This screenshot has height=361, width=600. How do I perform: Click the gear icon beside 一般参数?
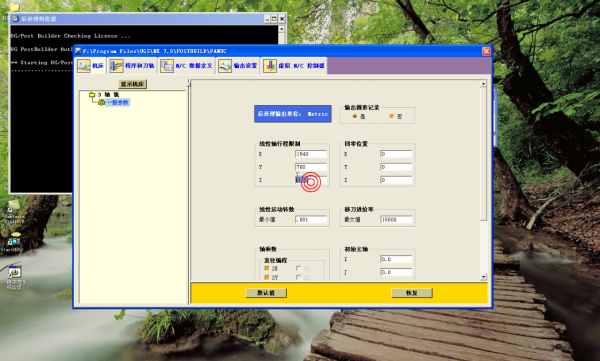coord(101,102)
